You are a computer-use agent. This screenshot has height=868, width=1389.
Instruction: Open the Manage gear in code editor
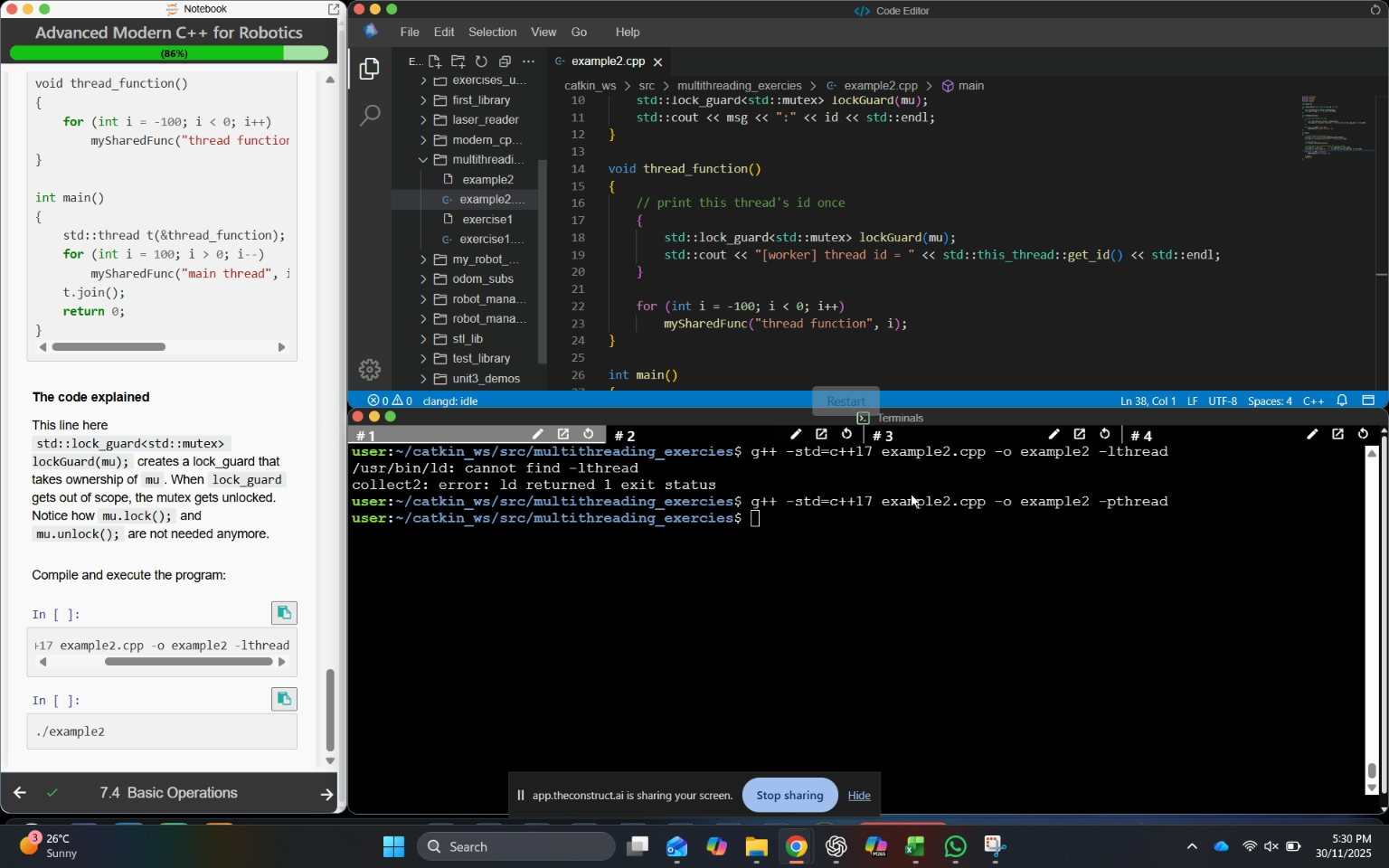click(370, 369)
